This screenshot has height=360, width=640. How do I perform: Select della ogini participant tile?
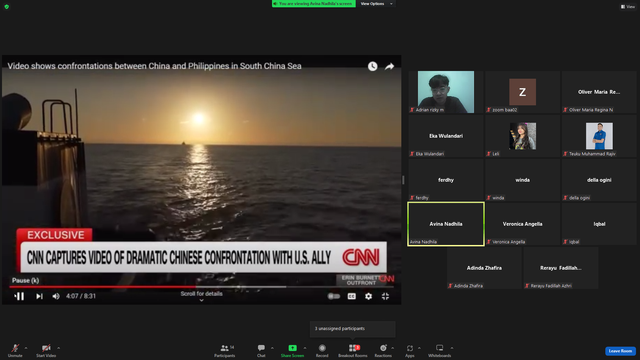coord(599,180)
